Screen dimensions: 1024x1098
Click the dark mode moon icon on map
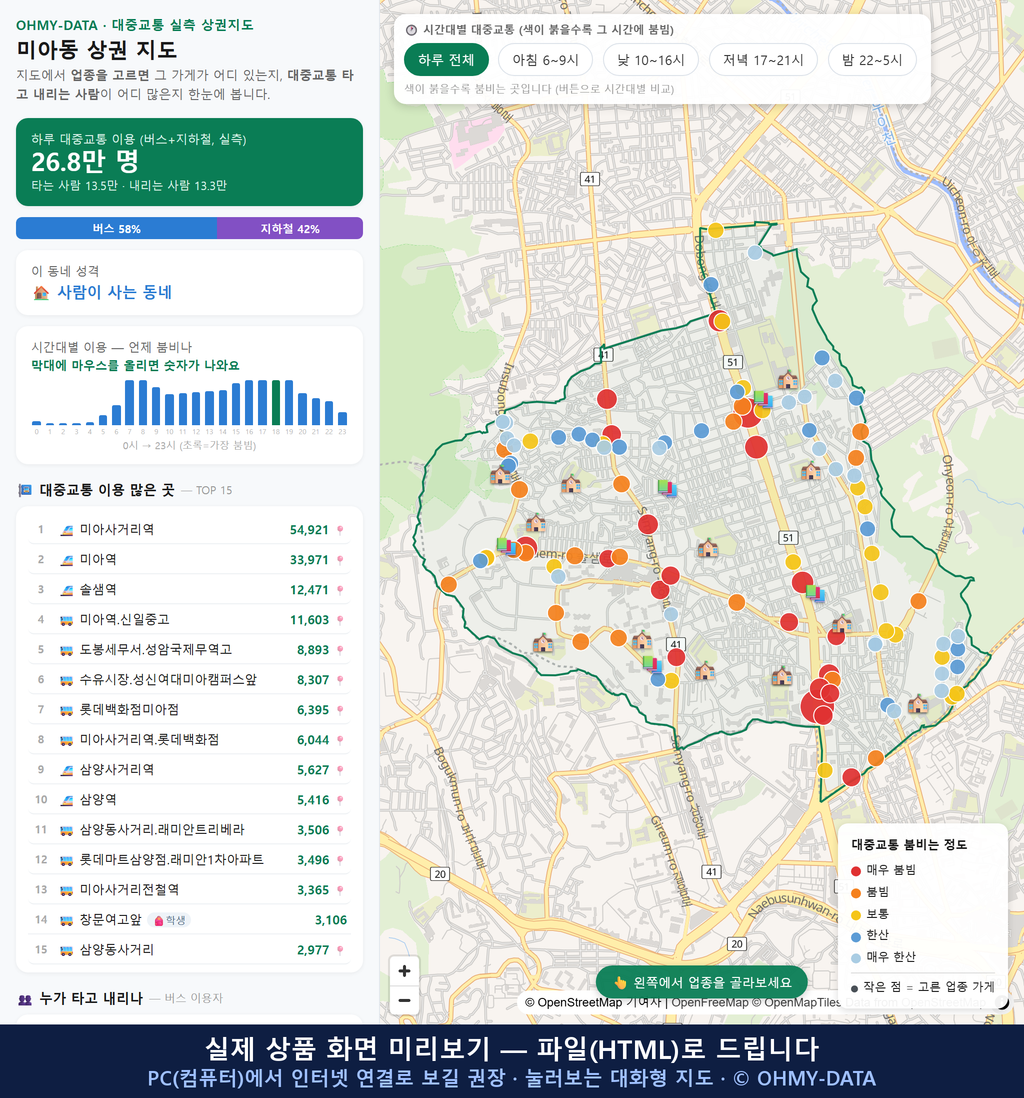1002,1003
